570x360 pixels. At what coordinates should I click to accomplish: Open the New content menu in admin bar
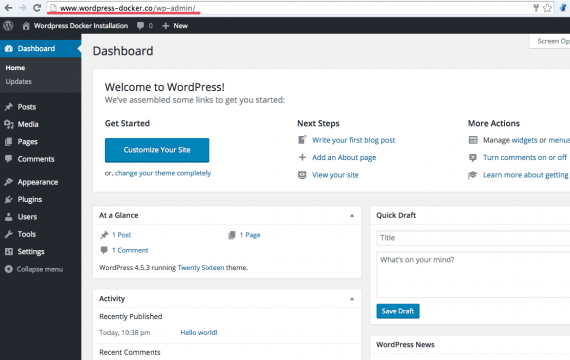point(175,26)
